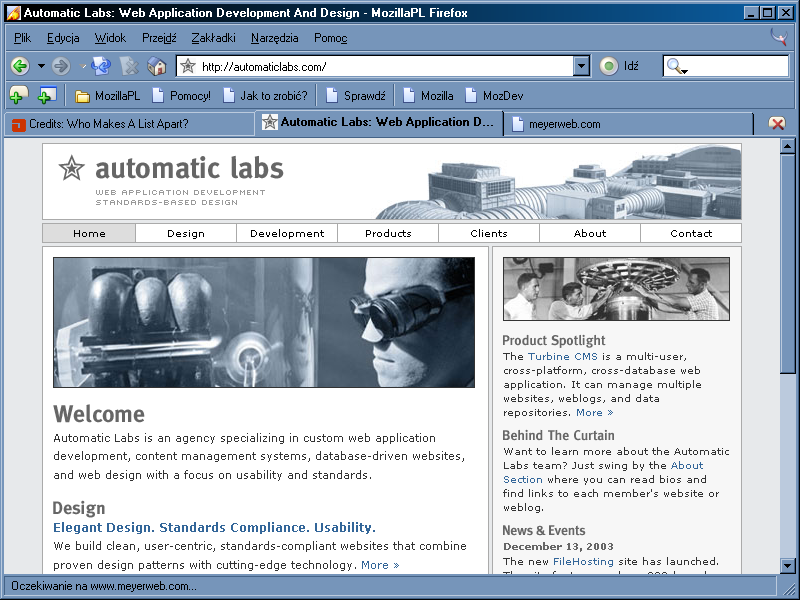
Task: Click the add tab bookmark icon
Action: (47, 95)
